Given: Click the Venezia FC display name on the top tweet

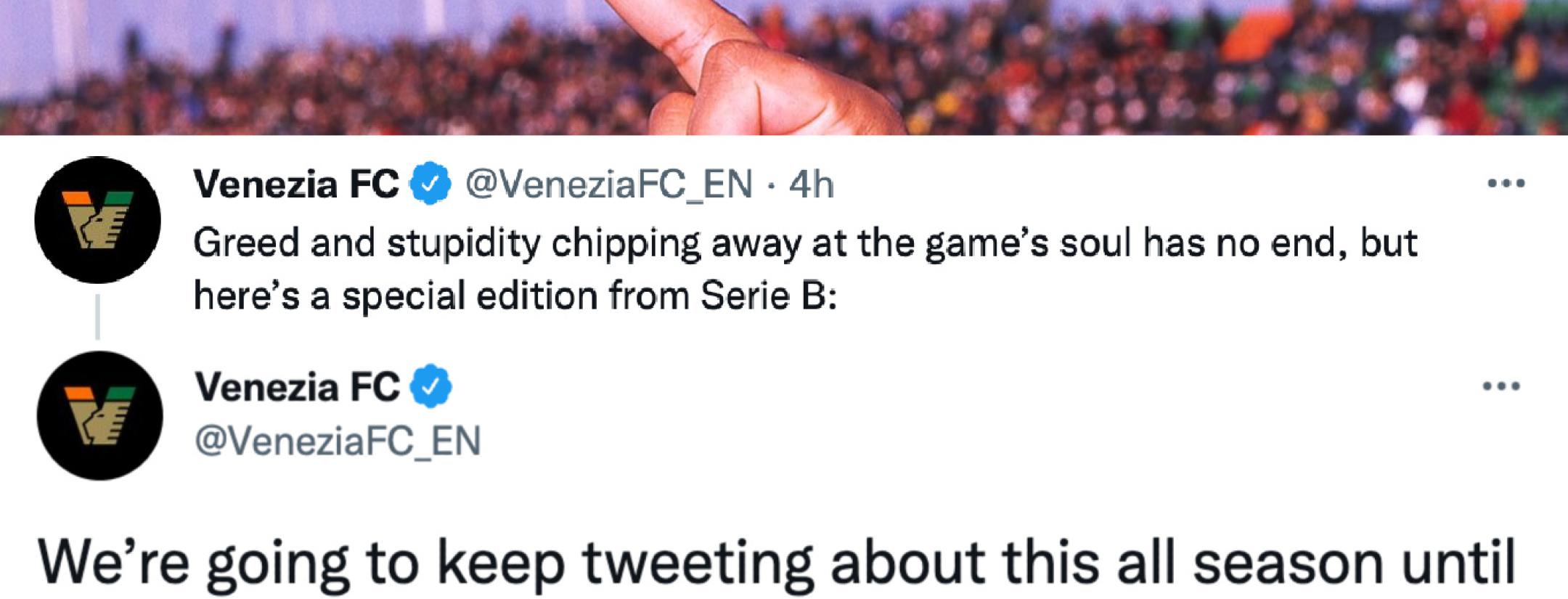Looking at the screenshot, I should pos(298,185).
